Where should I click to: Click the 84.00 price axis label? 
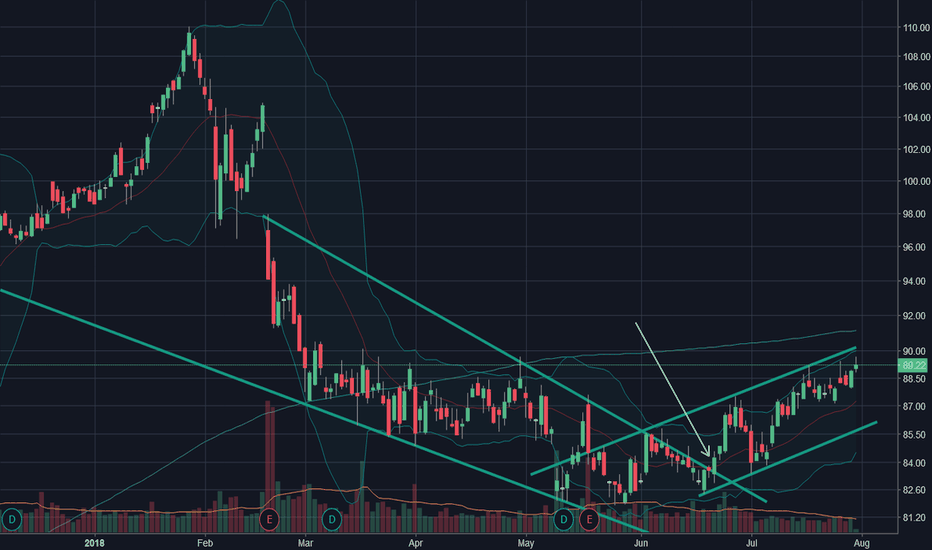pyautogui.click(x=916, y=463)
